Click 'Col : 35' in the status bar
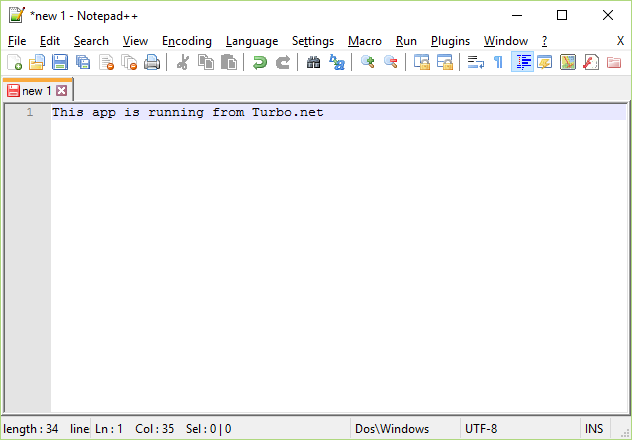The height and width of the screenshot is (440, 632). (154, 429)
